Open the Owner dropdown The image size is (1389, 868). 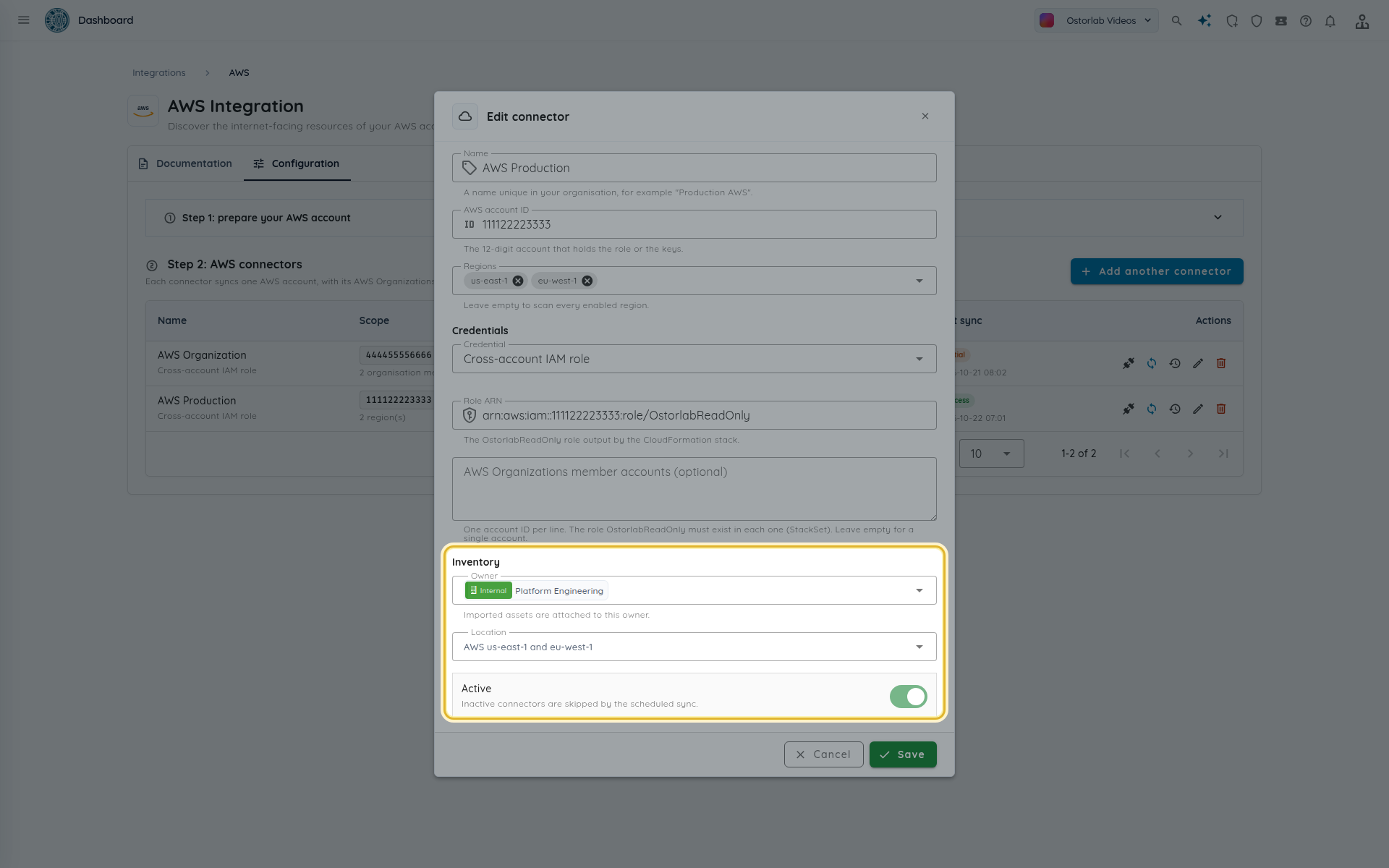tap(694, 590)
